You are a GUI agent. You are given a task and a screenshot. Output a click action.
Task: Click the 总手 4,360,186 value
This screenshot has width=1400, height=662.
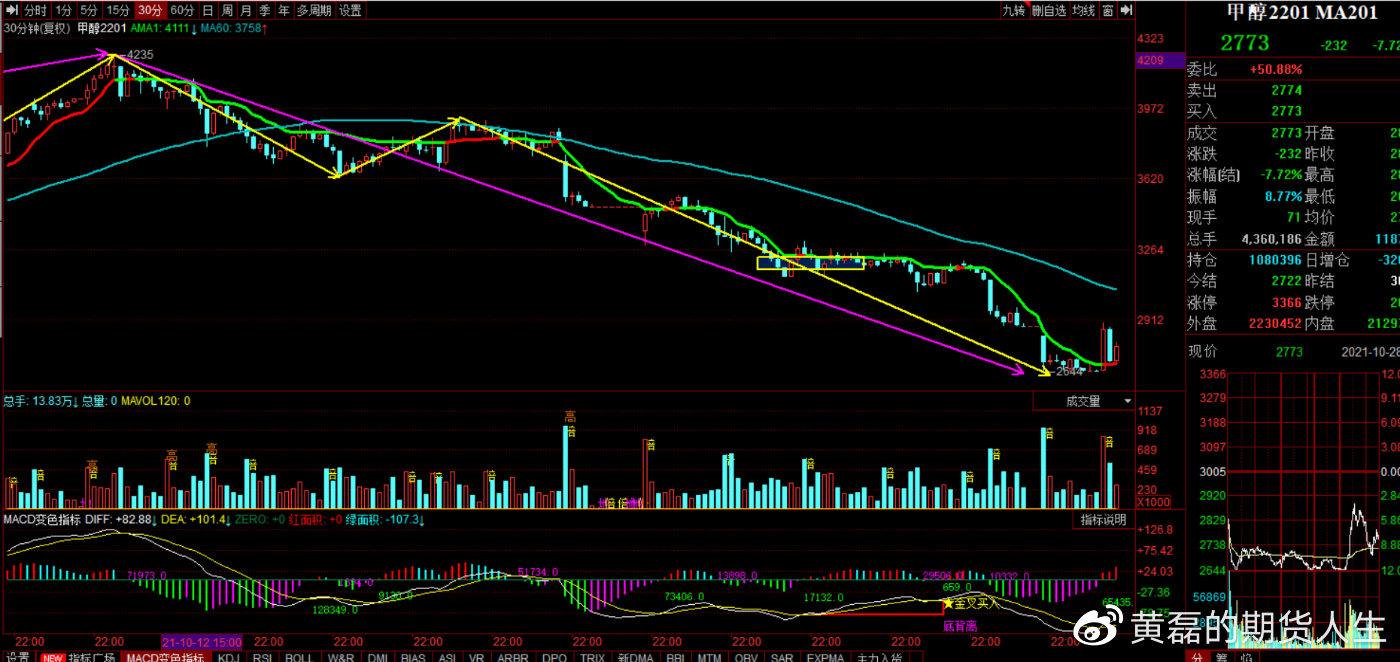[x=1271, y=239]
